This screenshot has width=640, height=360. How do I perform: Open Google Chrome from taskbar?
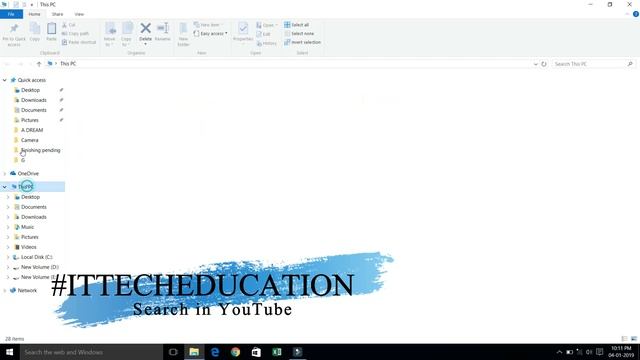tap(236, 352)
